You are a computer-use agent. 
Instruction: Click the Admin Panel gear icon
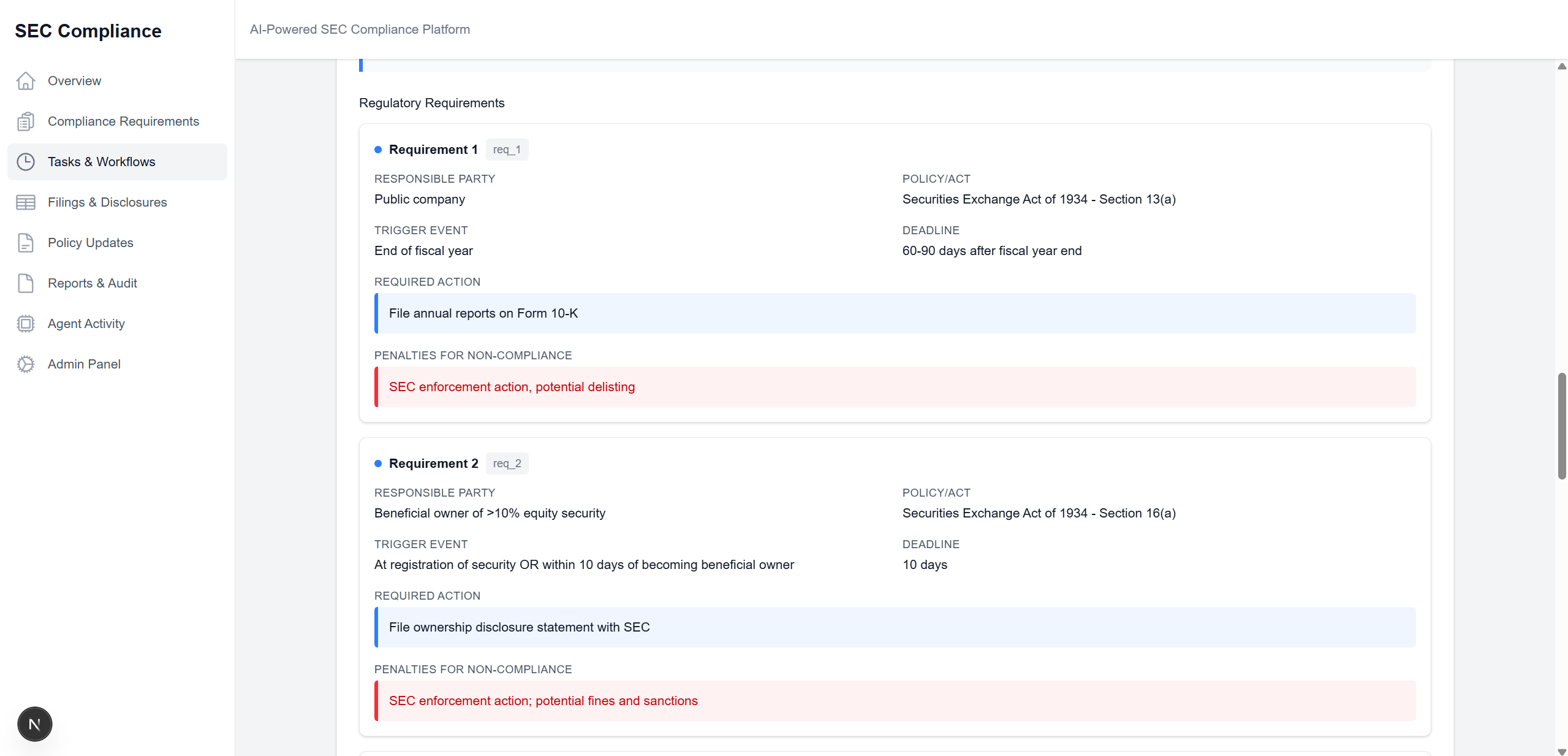26,364
